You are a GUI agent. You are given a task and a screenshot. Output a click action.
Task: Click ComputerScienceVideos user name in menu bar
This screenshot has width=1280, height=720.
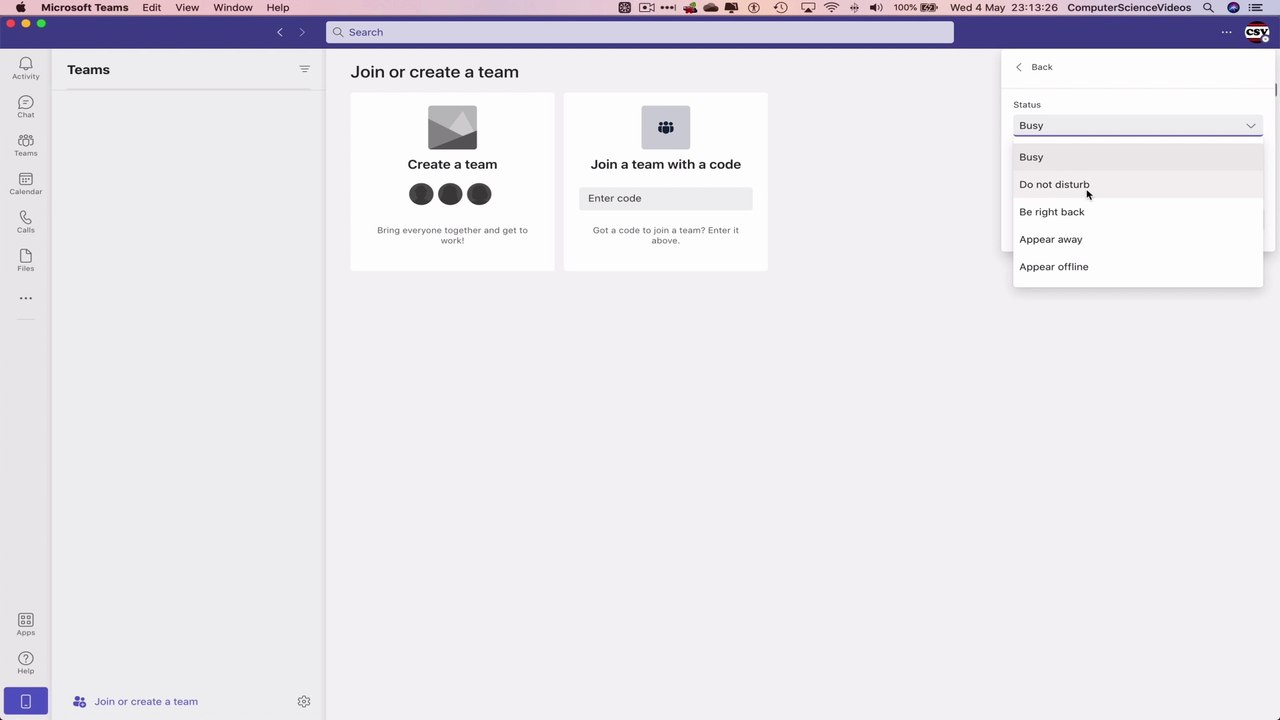pyautogui.click(x=1129, y=8)
